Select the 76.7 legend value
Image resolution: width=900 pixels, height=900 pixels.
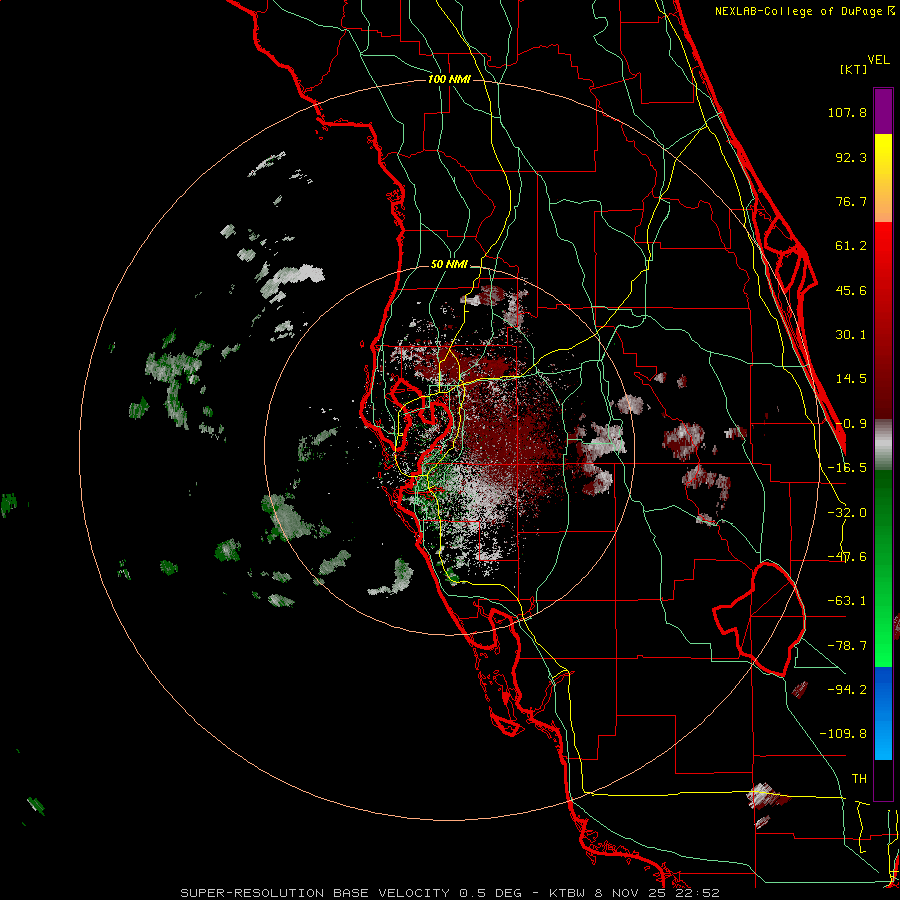point(851,201)
